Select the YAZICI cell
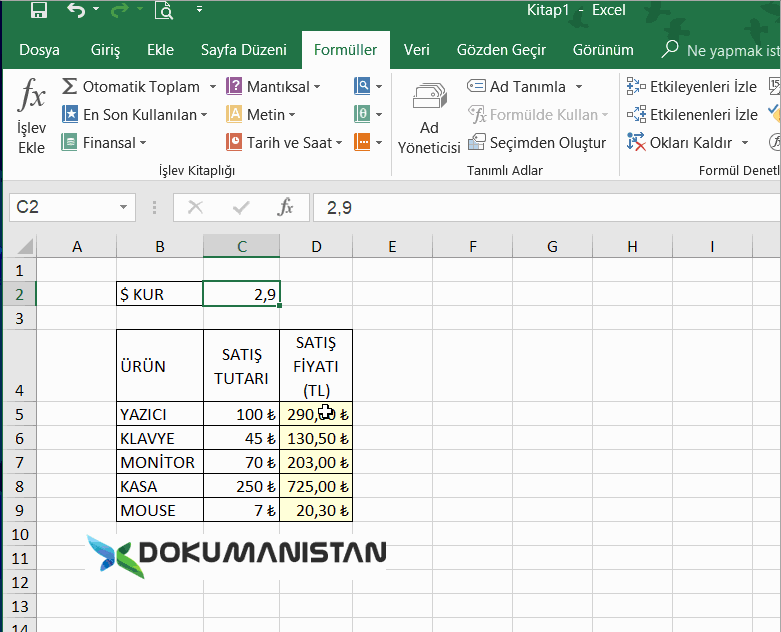This screenshot has height=632, width=781. coord(160,414)
